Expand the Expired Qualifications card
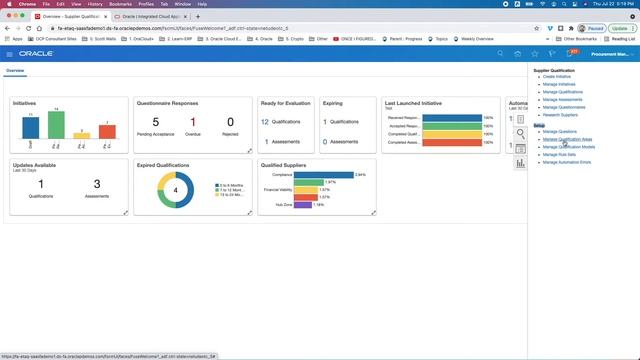 pos(249,213)
